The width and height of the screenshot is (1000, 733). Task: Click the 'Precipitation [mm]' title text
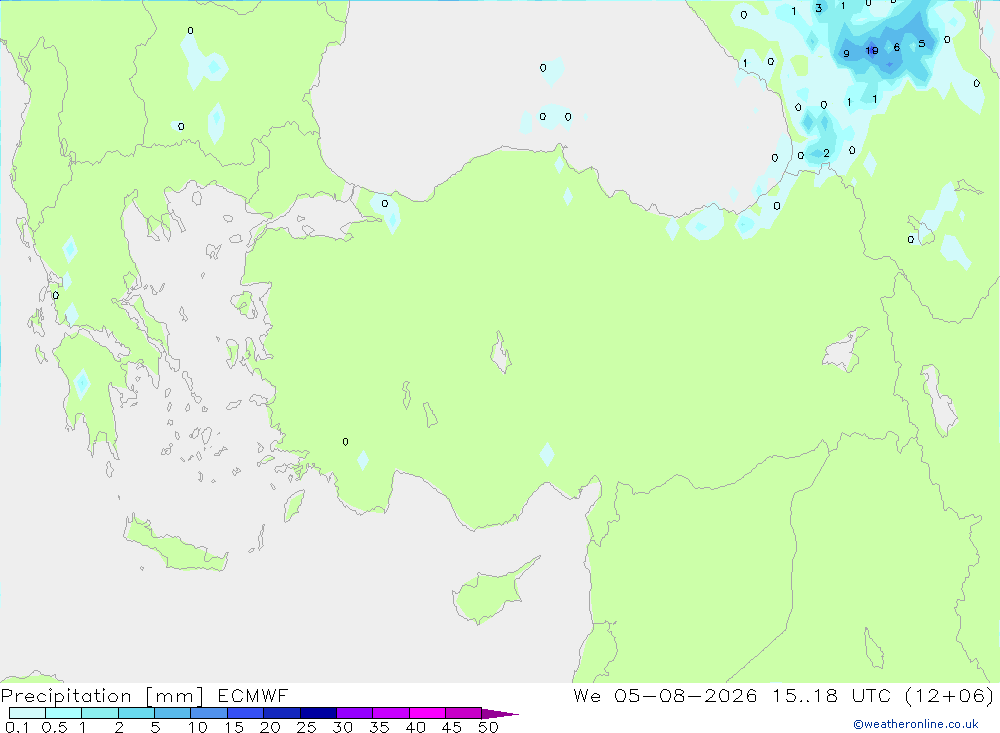click(102, 696)
